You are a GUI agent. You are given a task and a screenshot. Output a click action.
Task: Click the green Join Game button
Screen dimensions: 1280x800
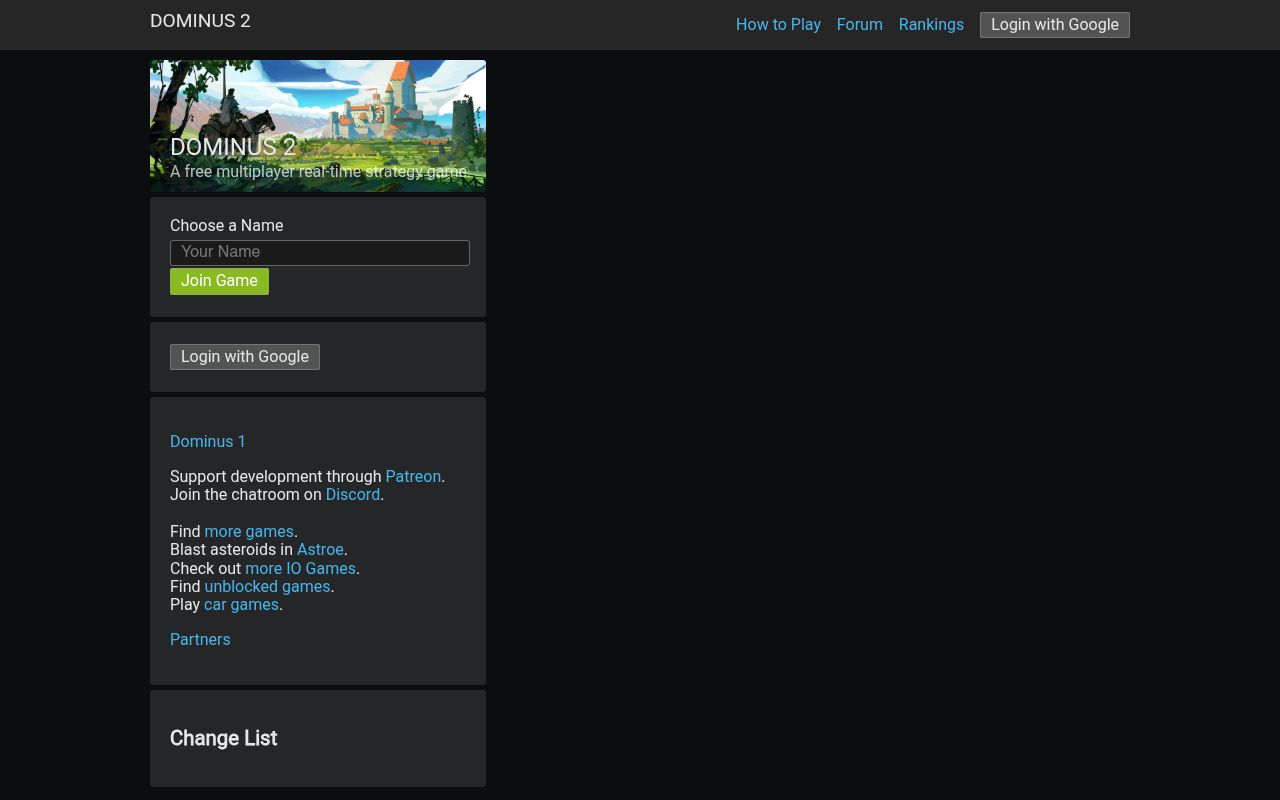[219, 281]
